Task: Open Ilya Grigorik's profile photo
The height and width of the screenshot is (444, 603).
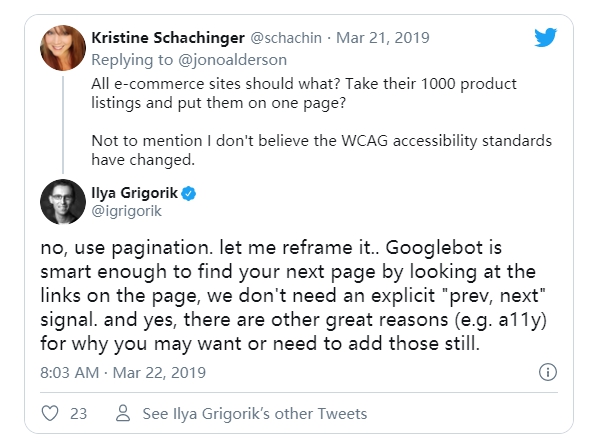Action: pyautogui.click(x=61, y=202)
